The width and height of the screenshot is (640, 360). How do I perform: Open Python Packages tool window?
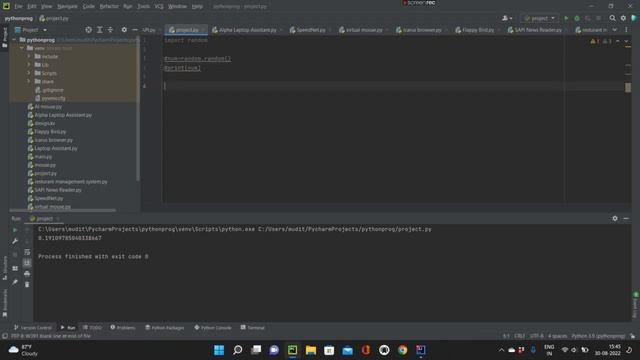(165, 327)
